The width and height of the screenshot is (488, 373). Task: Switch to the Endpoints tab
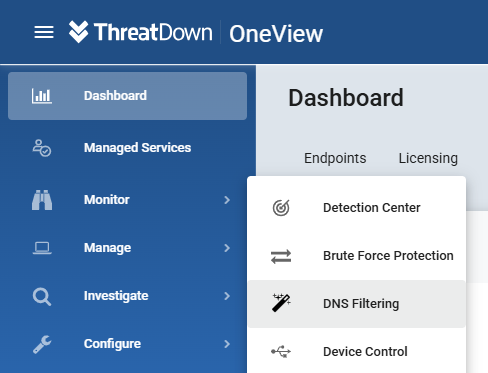click(335, 158)
